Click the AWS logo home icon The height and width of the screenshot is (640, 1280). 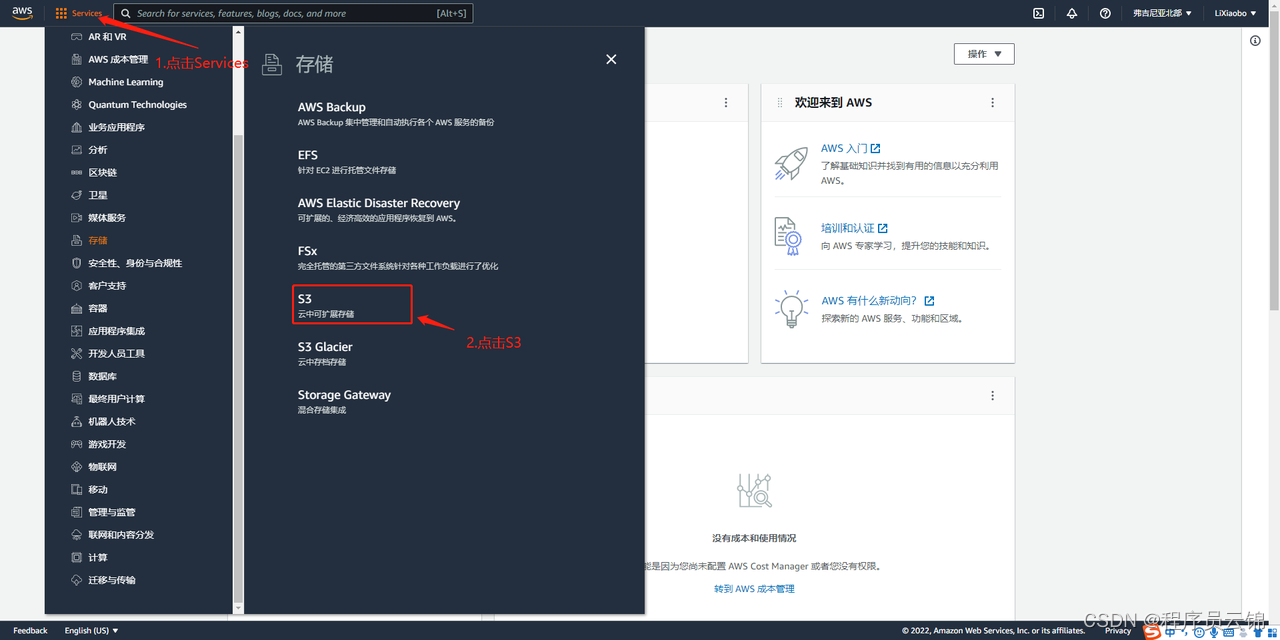(x=22, y=13)
